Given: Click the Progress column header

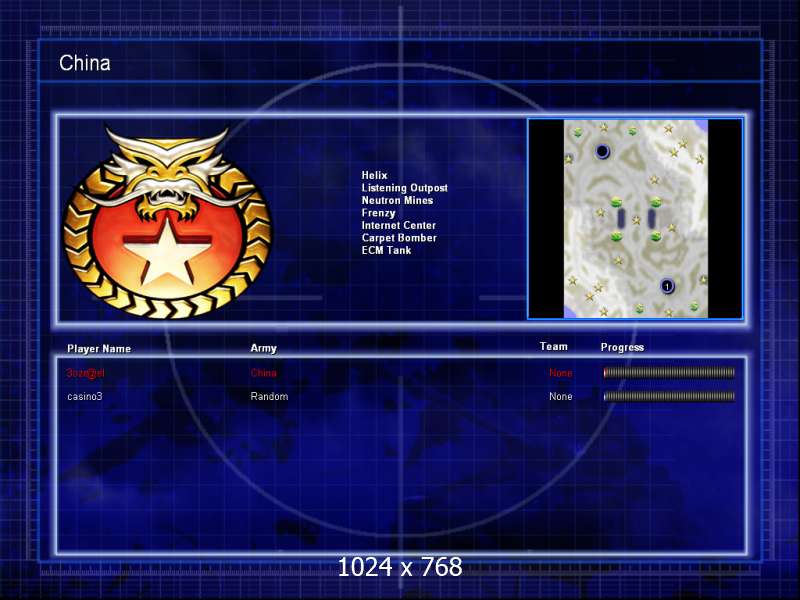Looking at the screenshot, I should coord(622,347).
